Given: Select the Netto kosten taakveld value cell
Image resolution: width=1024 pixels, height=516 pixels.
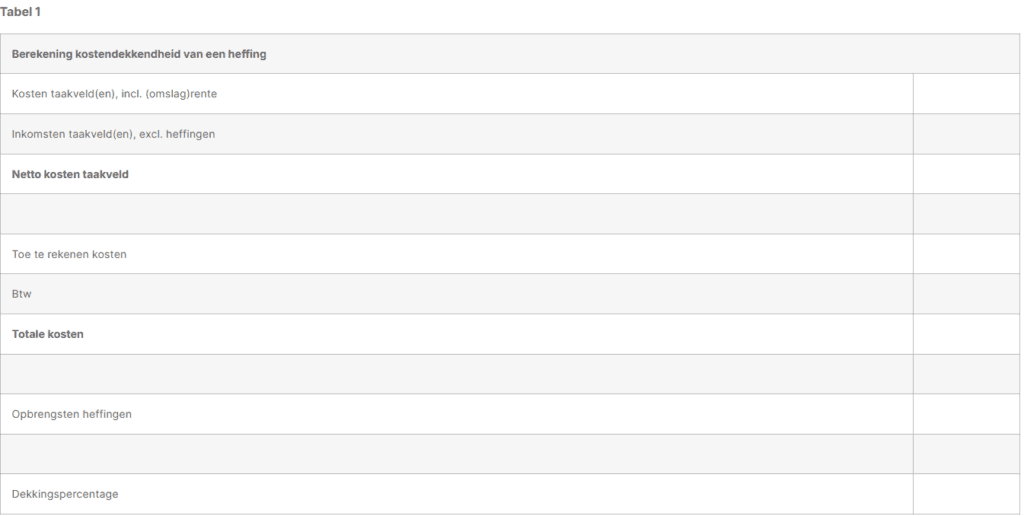Looking at the screenshot, I should click(965, 174).
